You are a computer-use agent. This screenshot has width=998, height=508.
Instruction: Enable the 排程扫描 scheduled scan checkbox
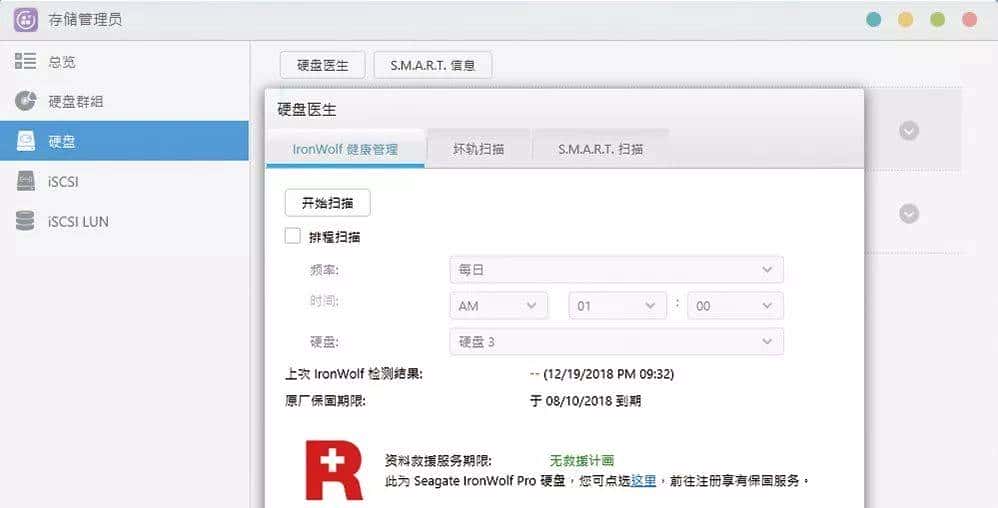coord(293,237)
